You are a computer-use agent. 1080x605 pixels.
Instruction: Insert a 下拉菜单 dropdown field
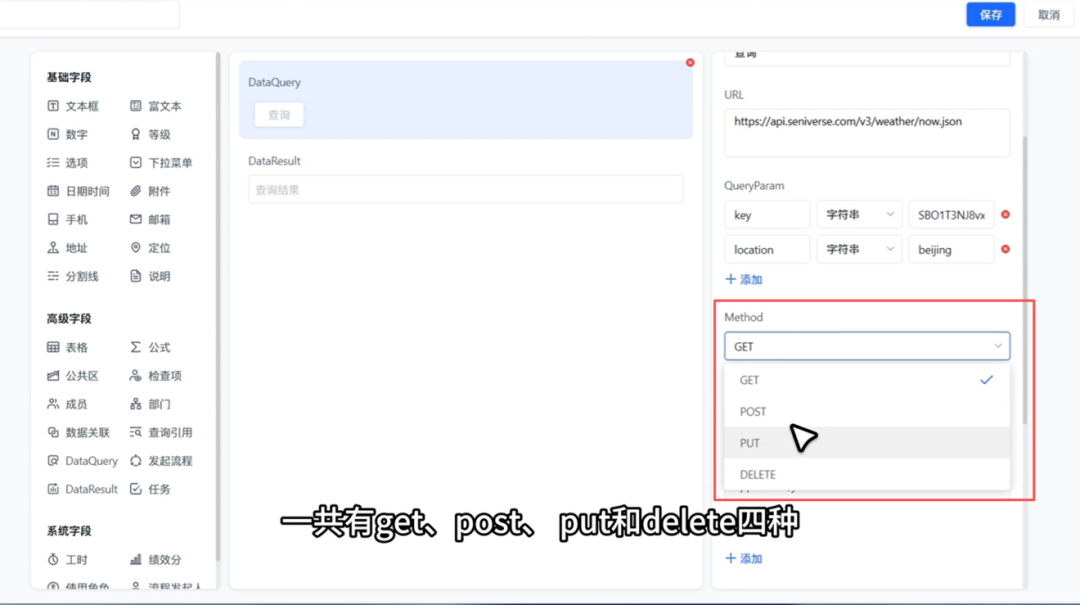161,163
